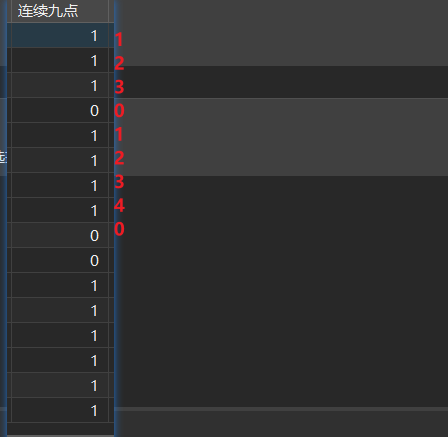Select the ninth-row cell, upper of two consecutive zeros

coord(60,235)
